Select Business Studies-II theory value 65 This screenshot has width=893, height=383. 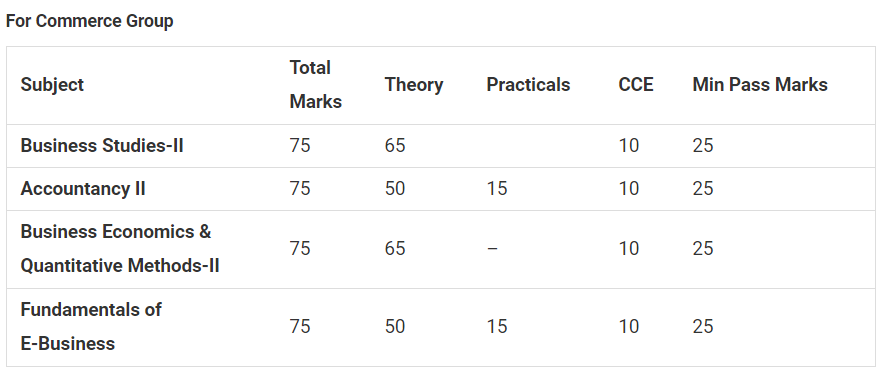(x=395, y=146)
